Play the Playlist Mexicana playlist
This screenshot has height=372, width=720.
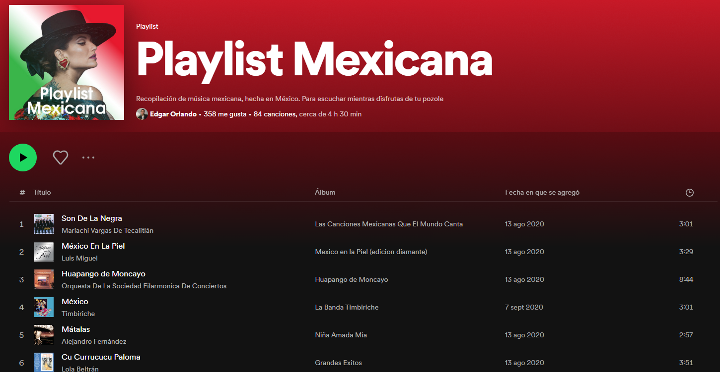click(22, 158)
